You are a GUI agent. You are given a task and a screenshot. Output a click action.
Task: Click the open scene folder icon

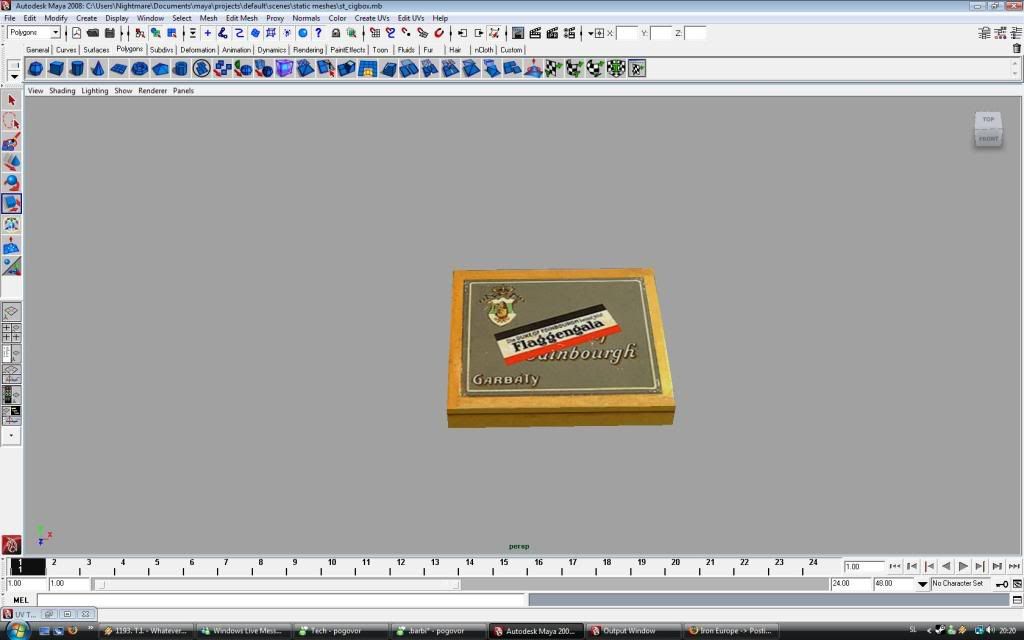pos(93,33)
